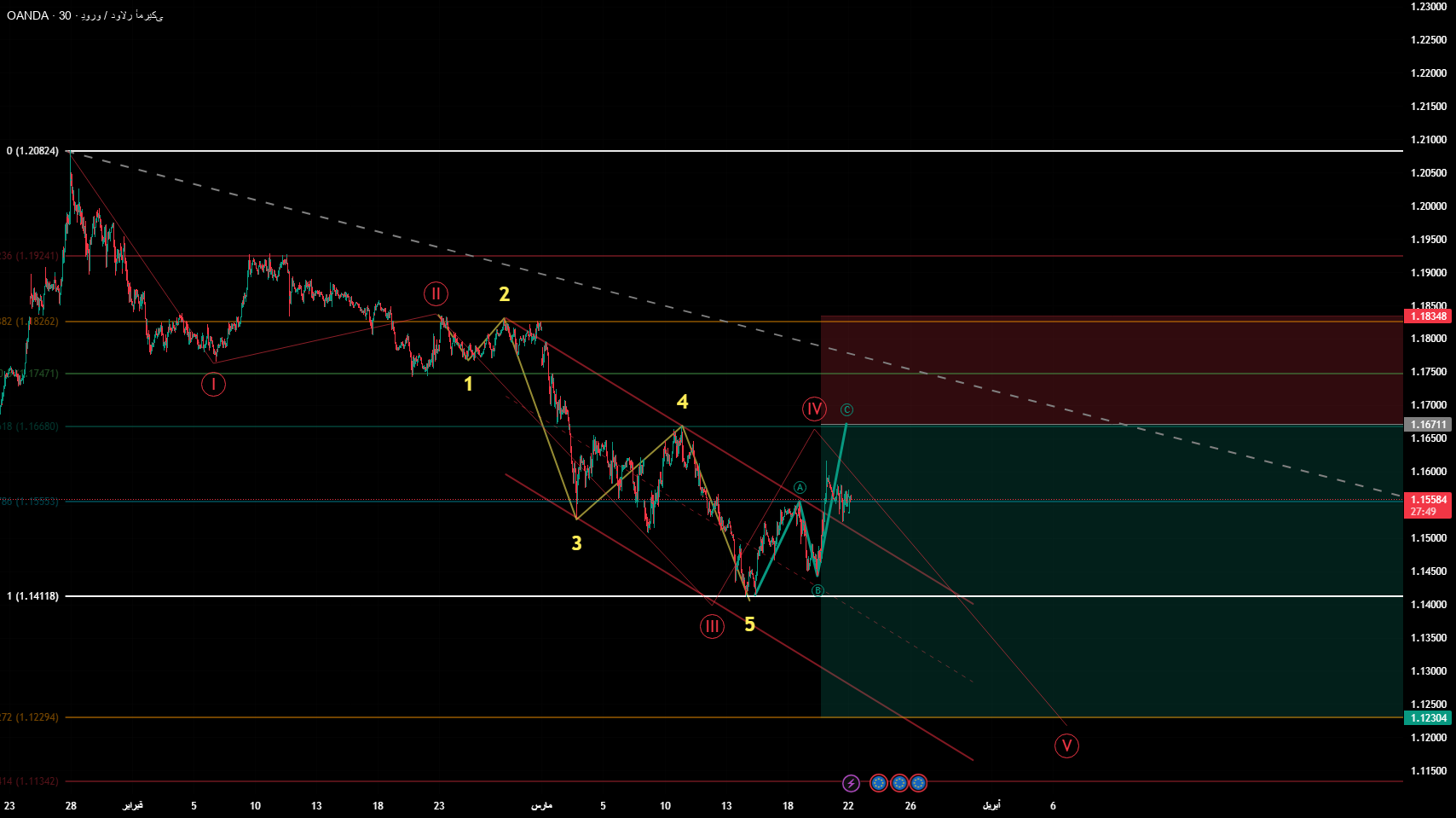Select the gray 1.16711 entry price label
Image resolution: width=1456 pixels, height=818 pixels.
pos(1428,425)
